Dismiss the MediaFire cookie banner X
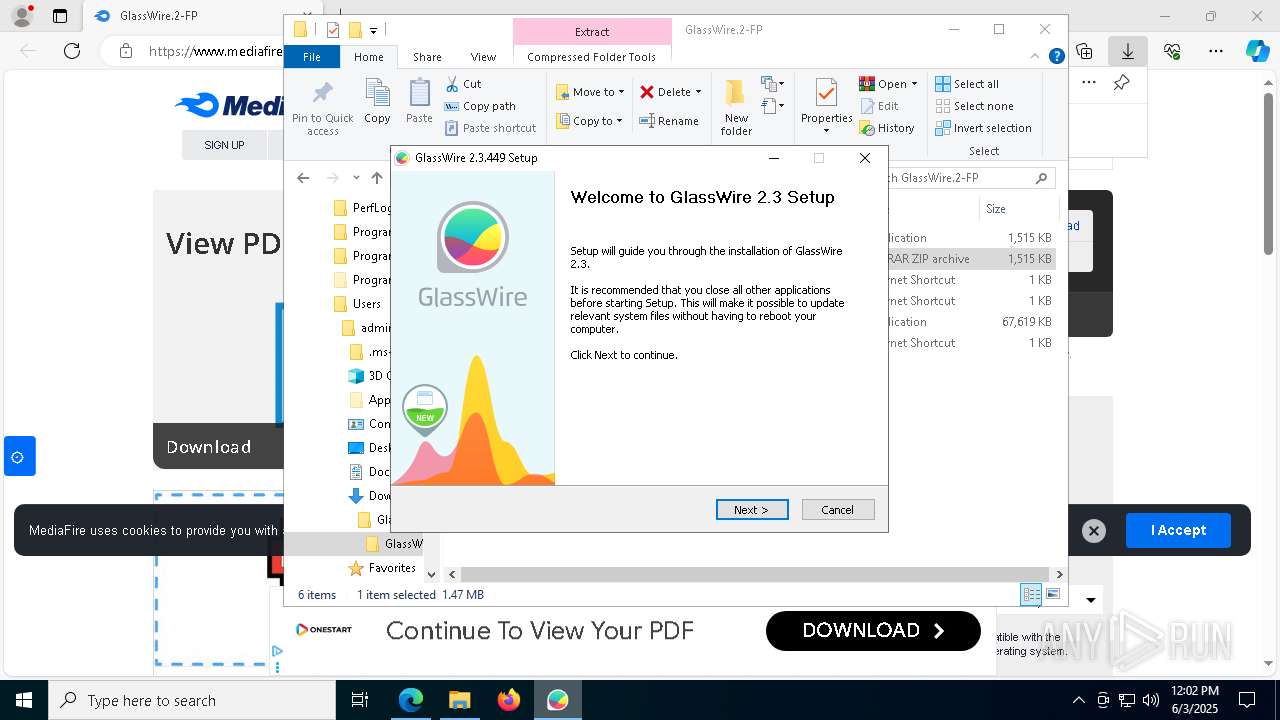1280x720 pixels. tap(1094, 531)
